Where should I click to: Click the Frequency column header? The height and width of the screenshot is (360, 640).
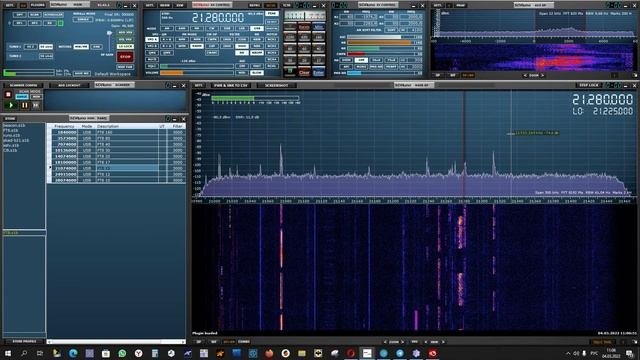click(64, 127)
